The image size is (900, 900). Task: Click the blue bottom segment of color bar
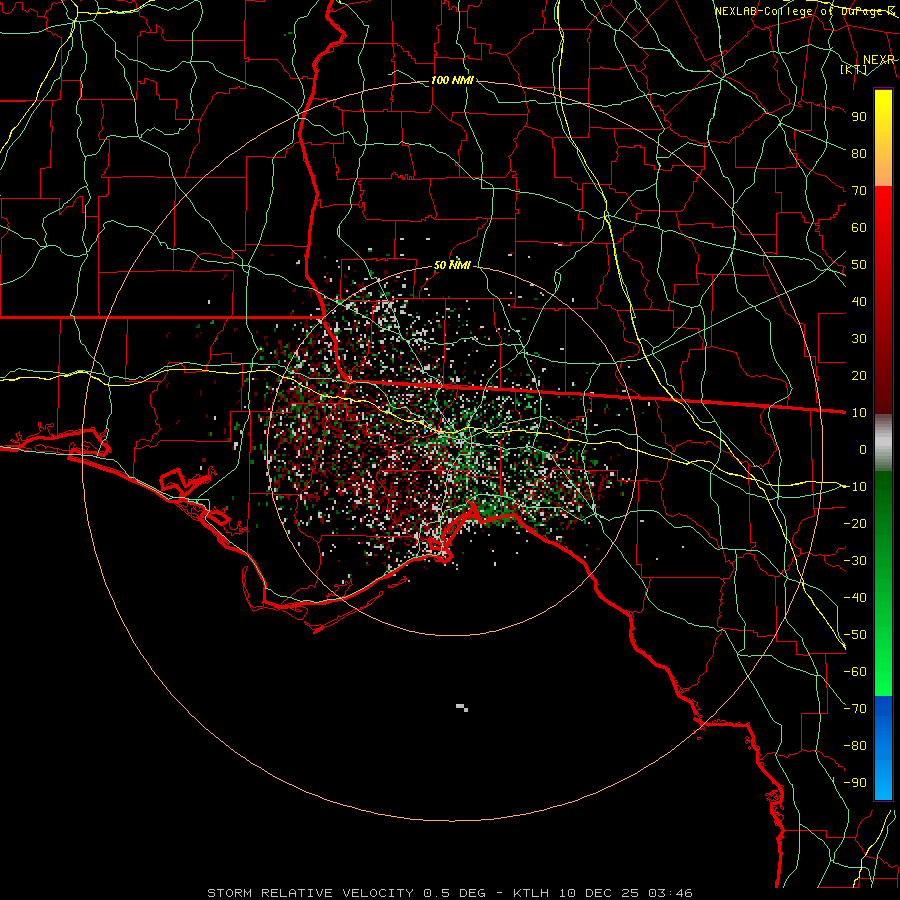point(883,748)
